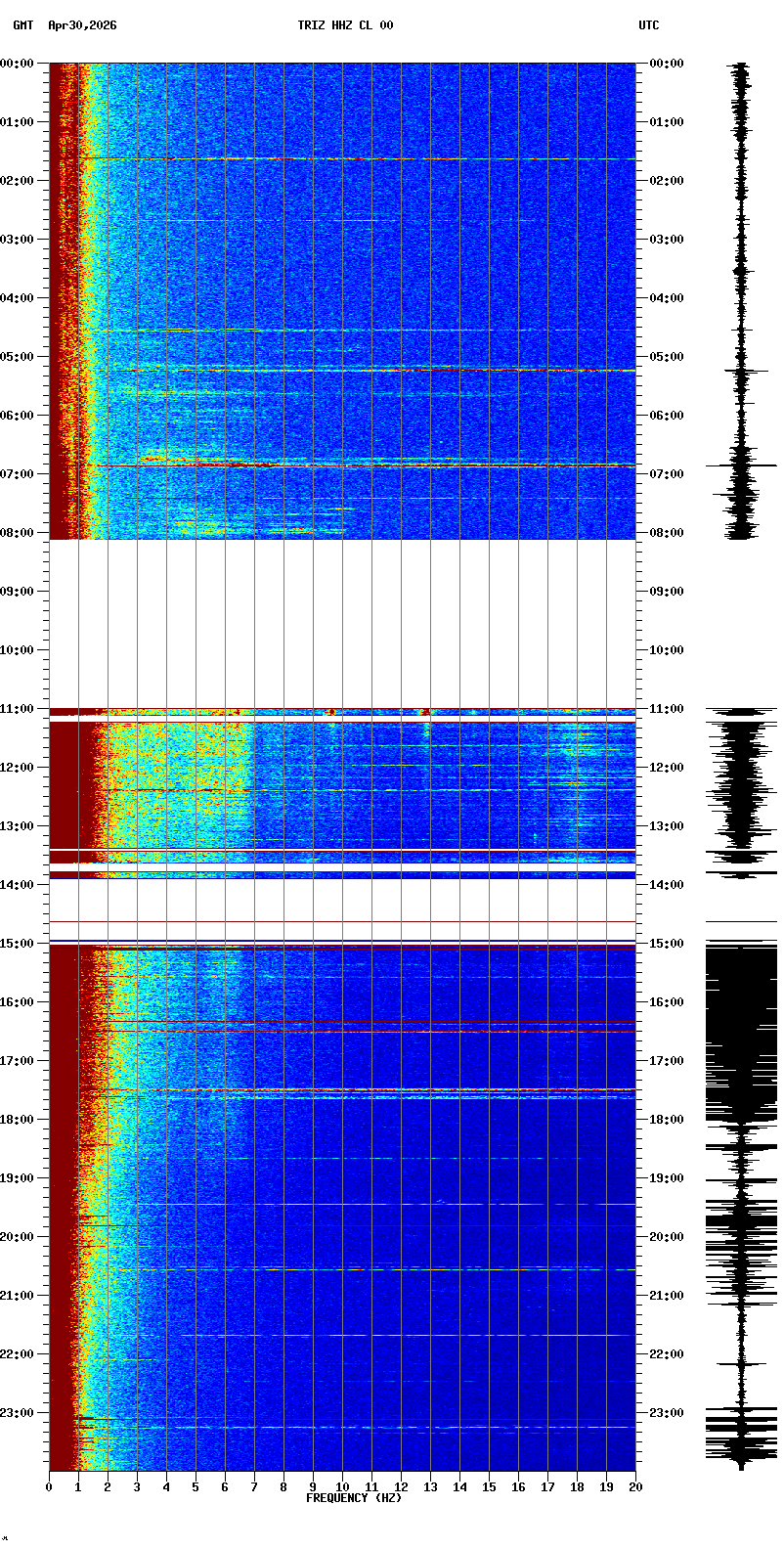
Task: Click the GMT label at top left
Action: tap(22, 25)
